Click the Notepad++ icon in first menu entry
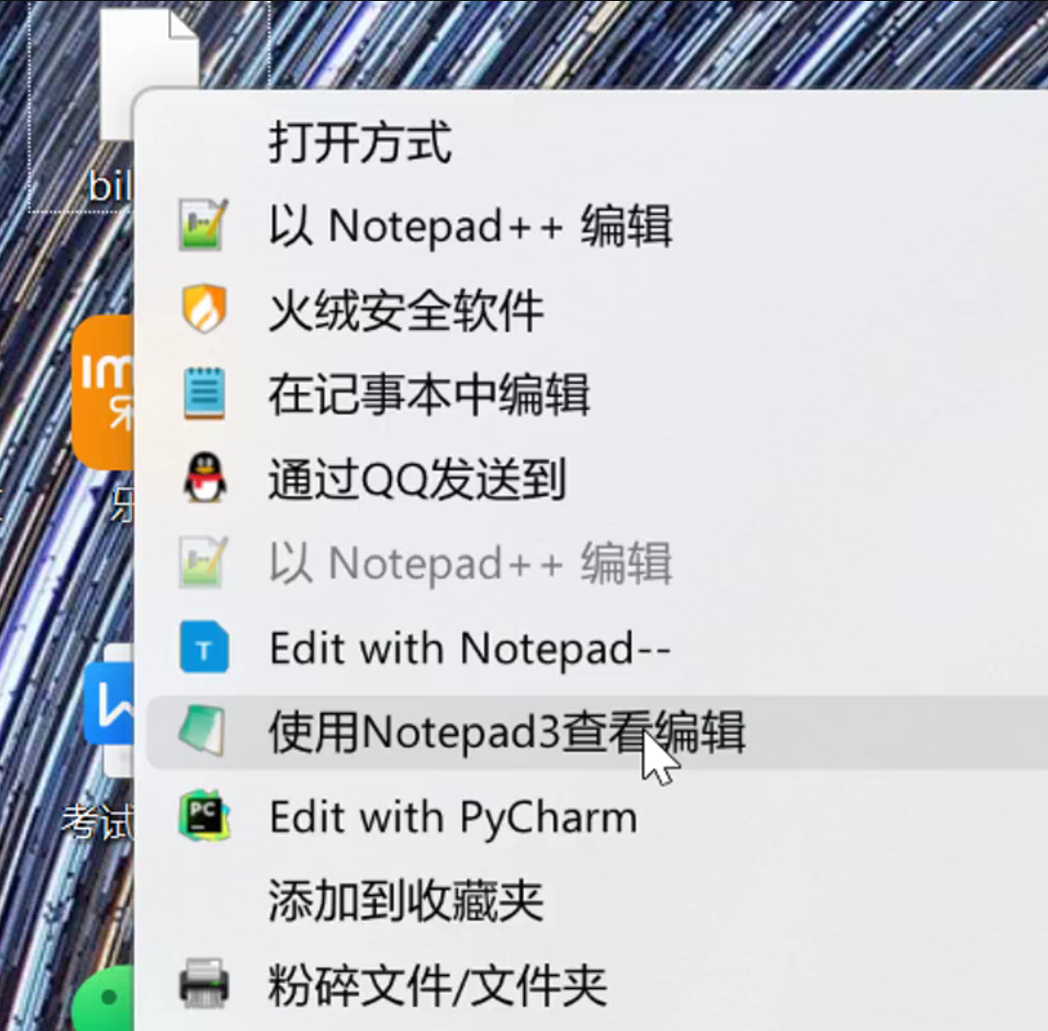The image size is (1048, 1031). point(204,225)
